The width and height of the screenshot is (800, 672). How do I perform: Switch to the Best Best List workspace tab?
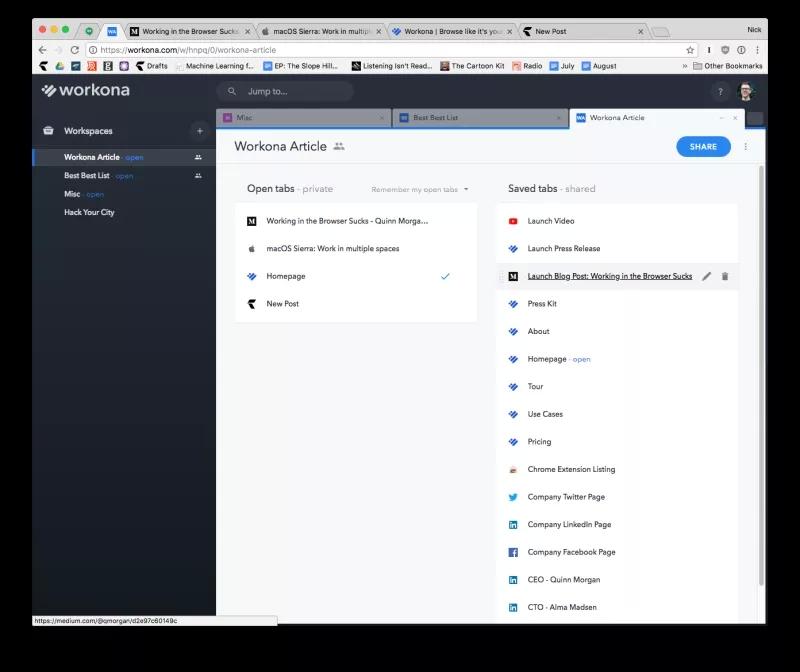(480, 118)
